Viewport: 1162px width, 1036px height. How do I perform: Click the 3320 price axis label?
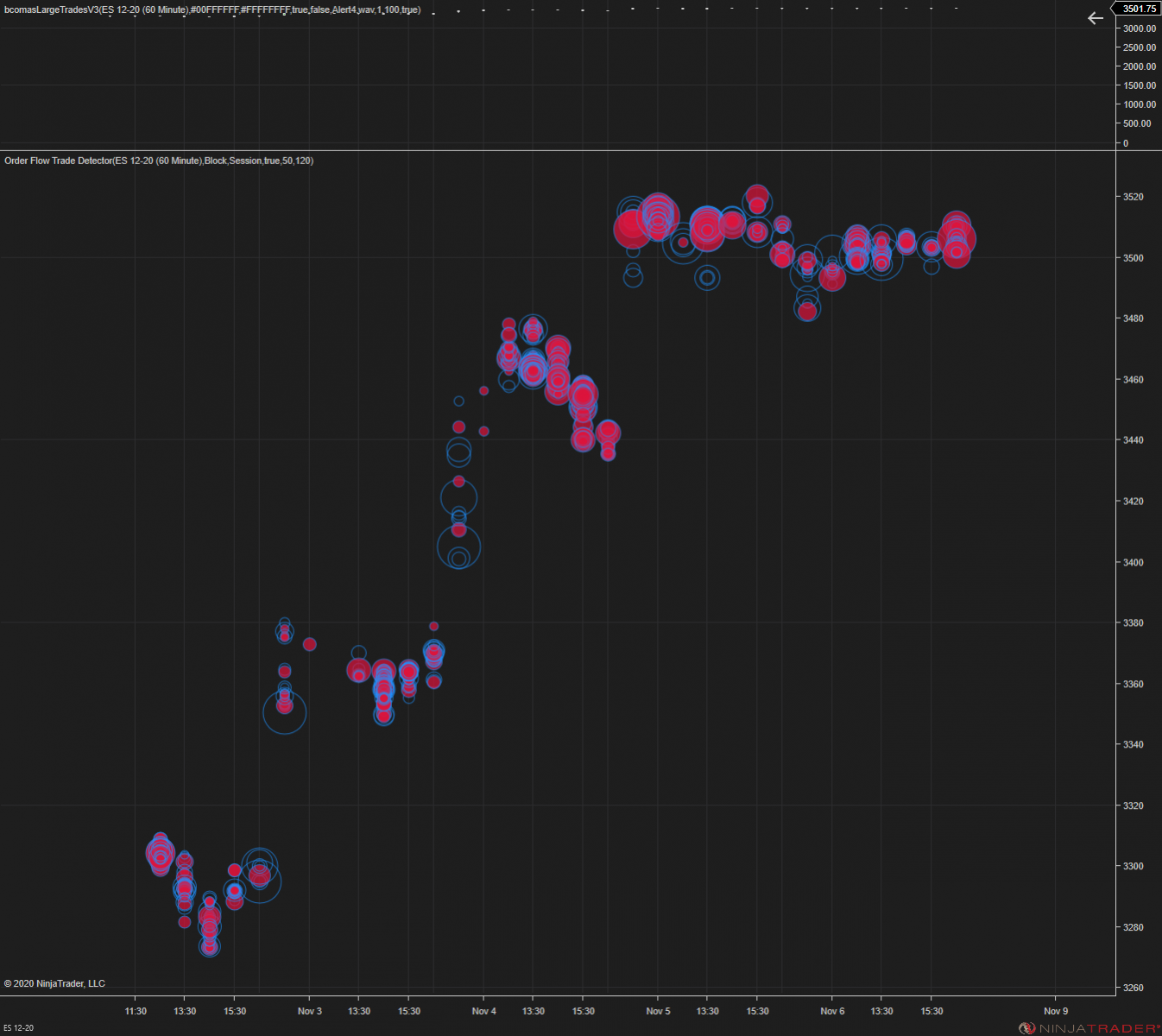[1134, 805]
